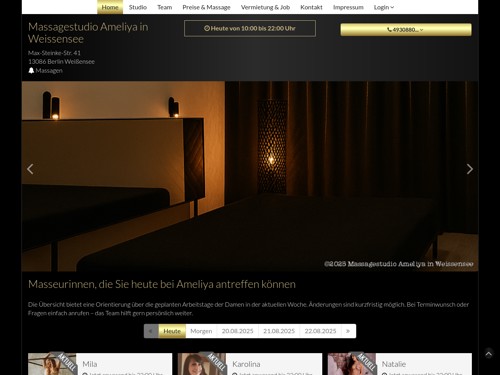
Task: Go to the Team page
Action: point(165,7)
